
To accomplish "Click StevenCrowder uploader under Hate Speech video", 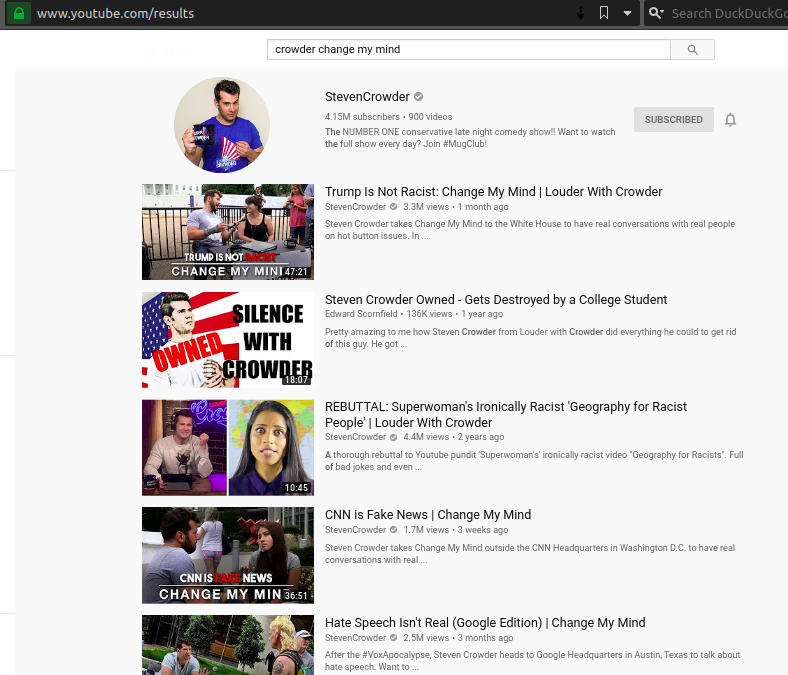I will coord(355,638).
